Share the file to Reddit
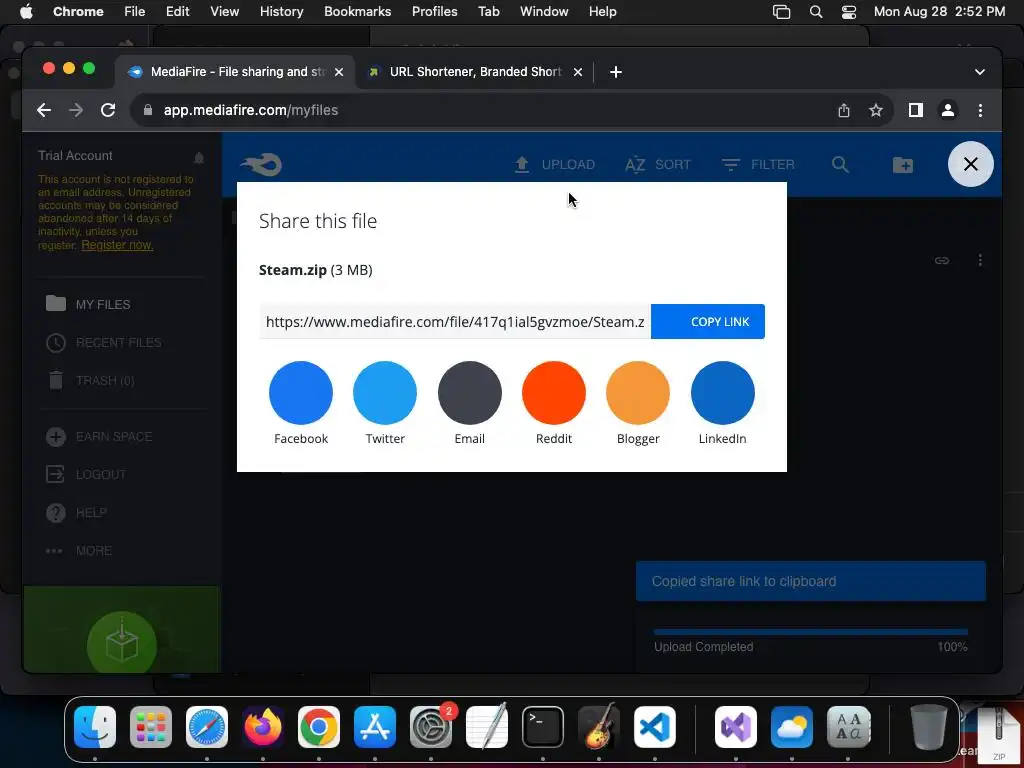 [x=554, y=392]
